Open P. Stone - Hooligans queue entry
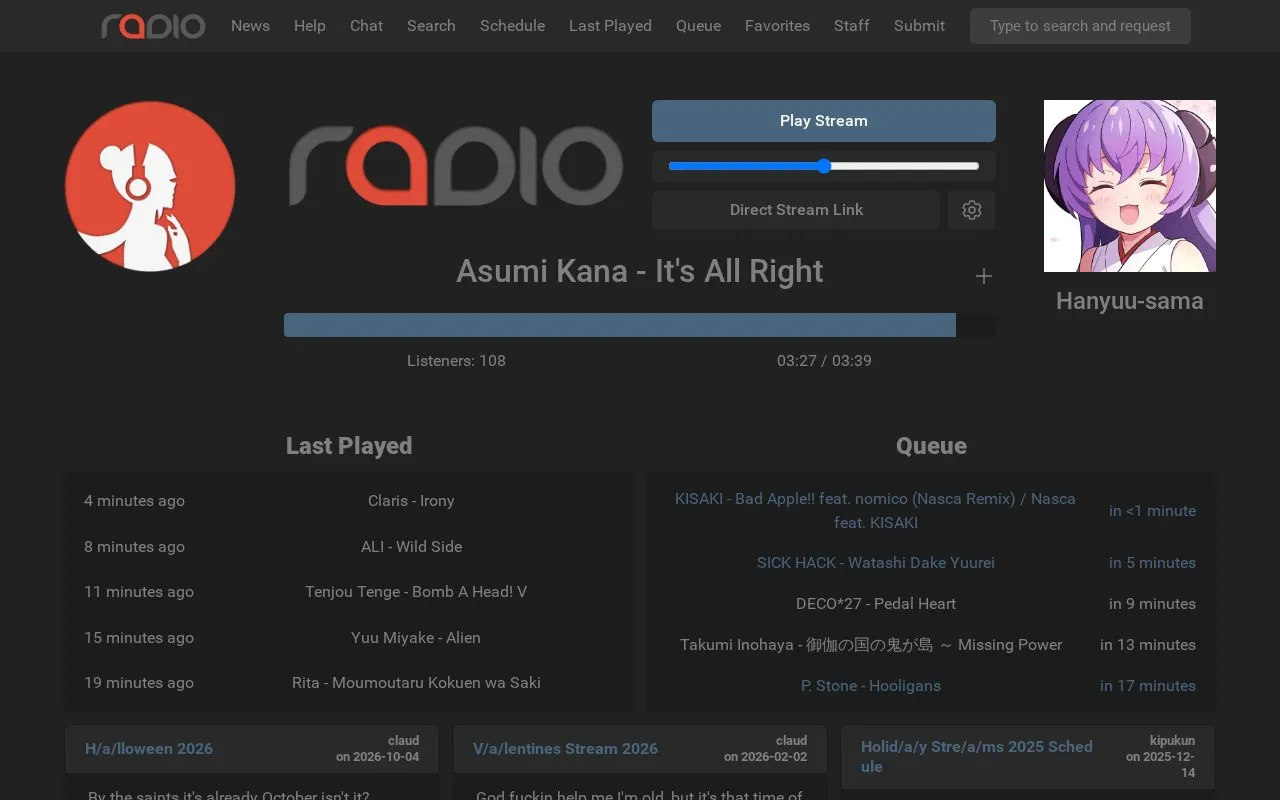The image size is (1280, 800). tap(871, 686)
